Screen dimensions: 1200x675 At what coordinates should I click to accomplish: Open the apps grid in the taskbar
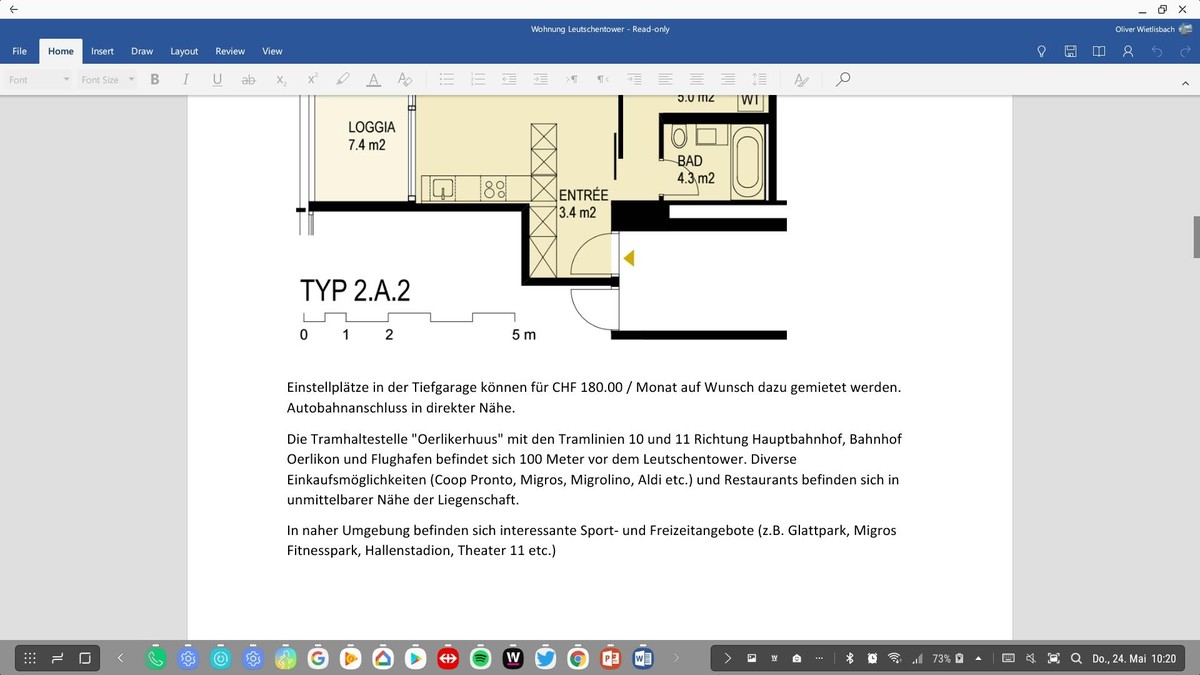30,658
